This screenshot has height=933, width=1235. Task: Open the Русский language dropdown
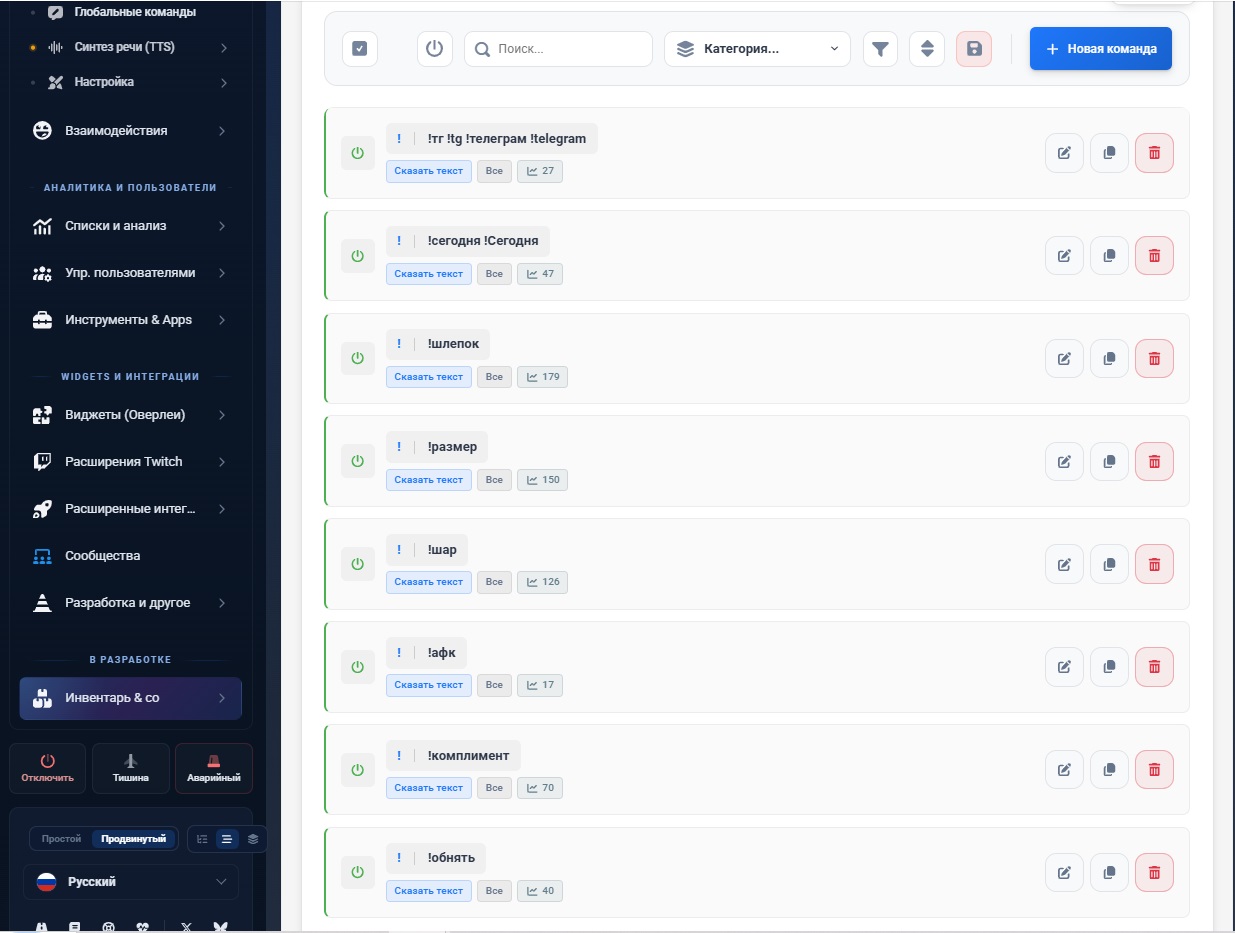coord(131,882)
